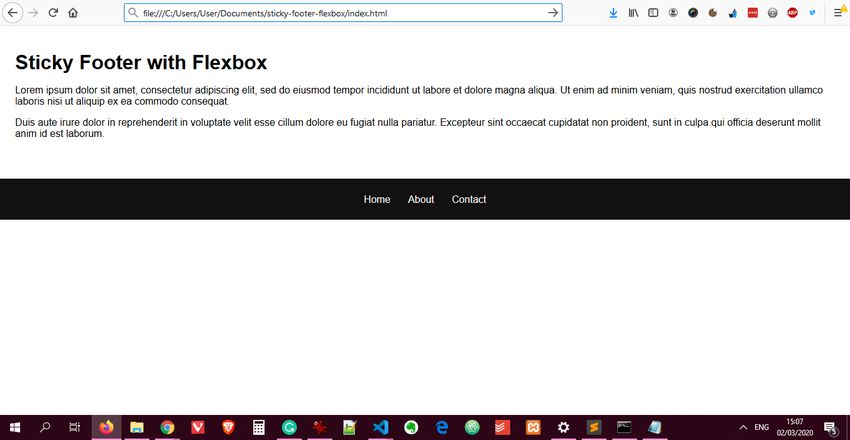The width and height of the screenshot is (850, 440).
Task: Open the blue notepad icon on taskbar
Action: click(x=655, y=428)
